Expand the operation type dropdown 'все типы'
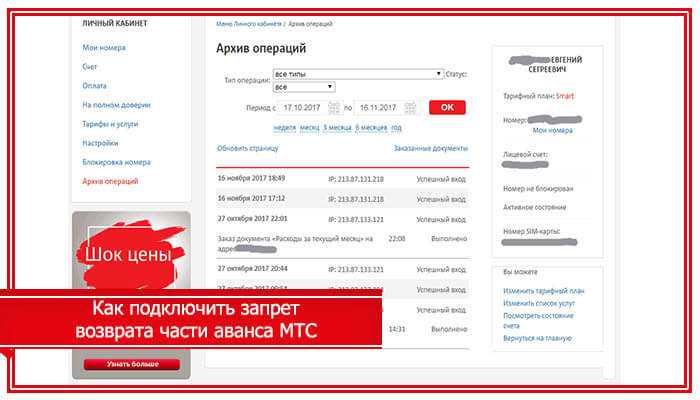Screen dimensions: 700x400 pyautogui.click(x=358, y=74)
